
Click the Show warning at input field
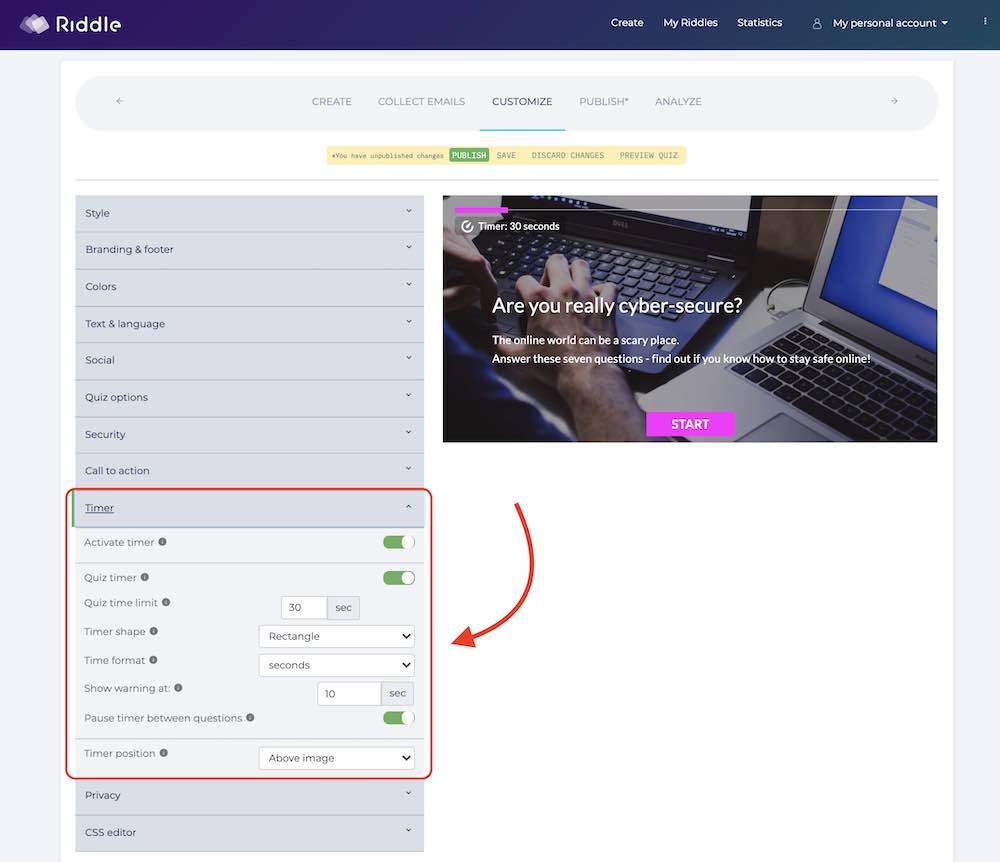[349, 694]
